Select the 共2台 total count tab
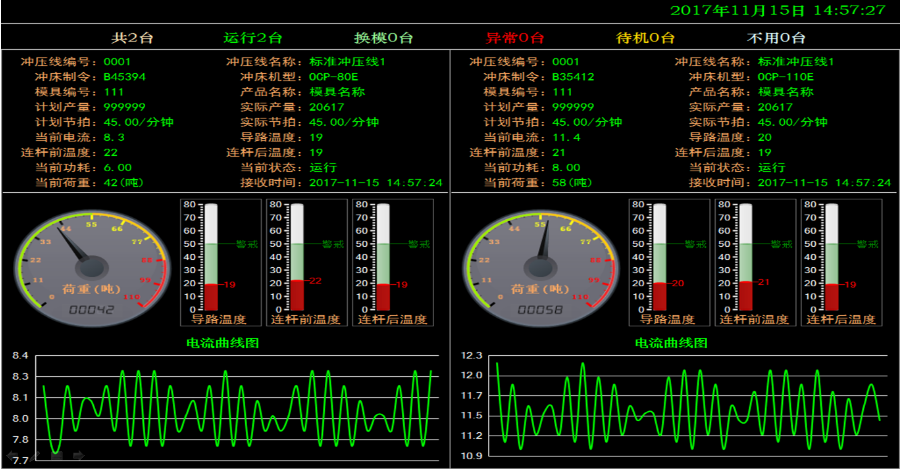 (x=132, y=38)
